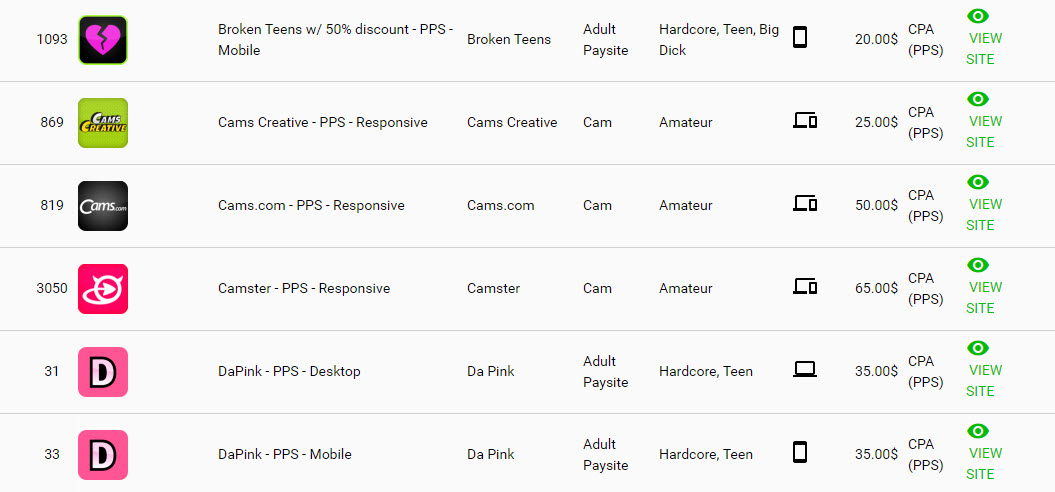Click the Broken Teens broken-heart logo
Image resolution: width=1055 pixels, height=492 pixels.
coord(103,40)
